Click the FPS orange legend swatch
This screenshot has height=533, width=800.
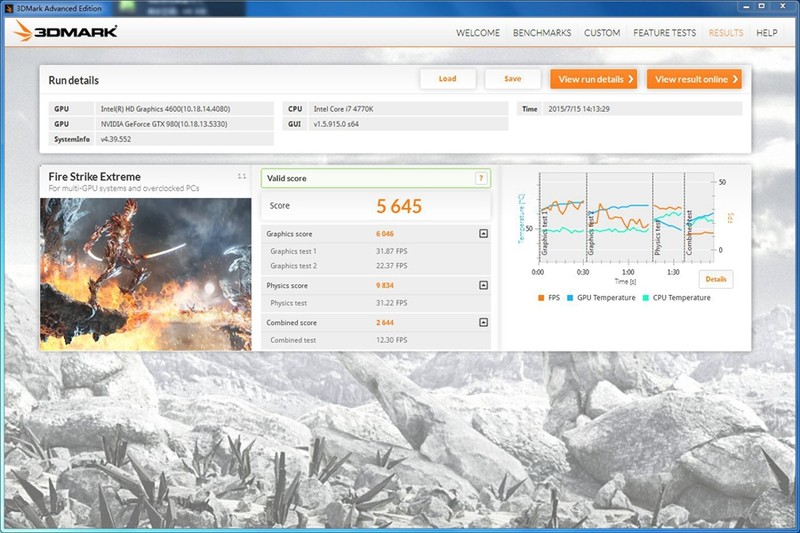pos(541,298)
